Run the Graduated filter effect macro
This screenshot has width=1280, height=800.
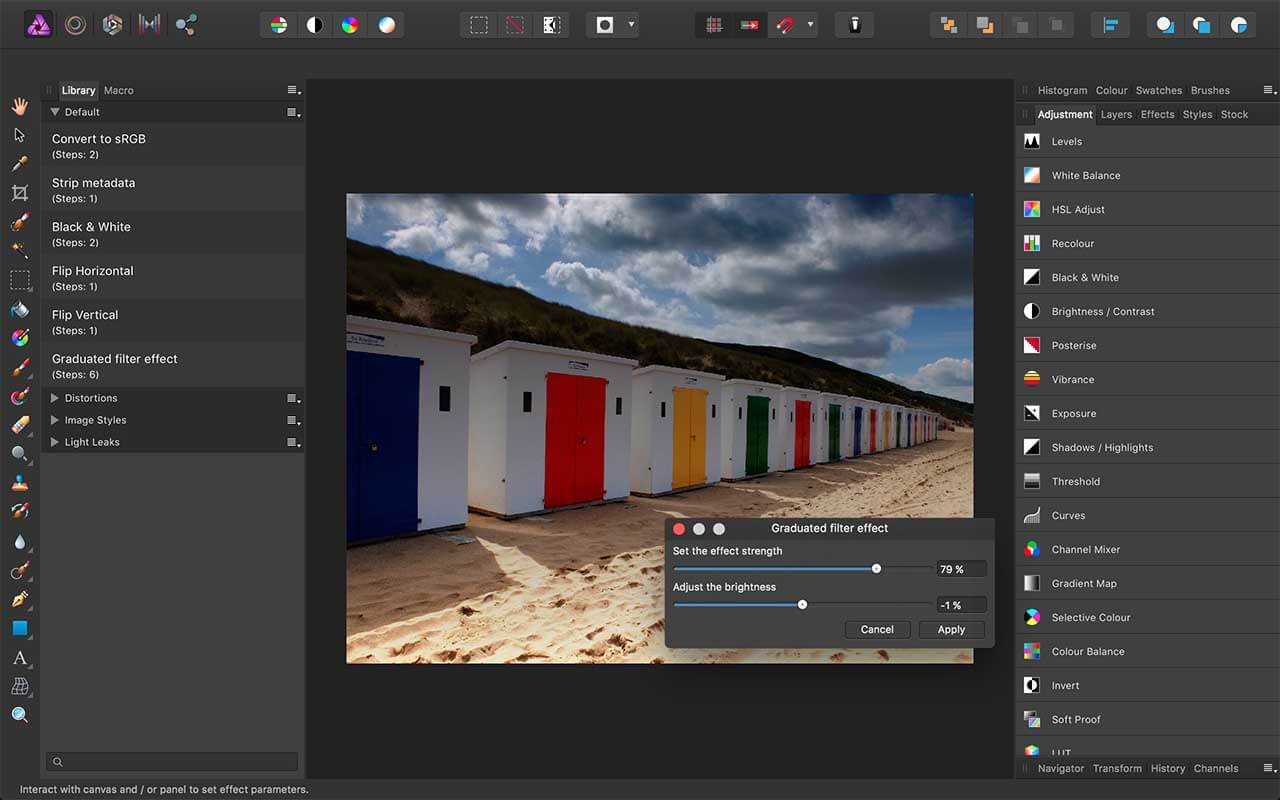(x=173, y=366)
